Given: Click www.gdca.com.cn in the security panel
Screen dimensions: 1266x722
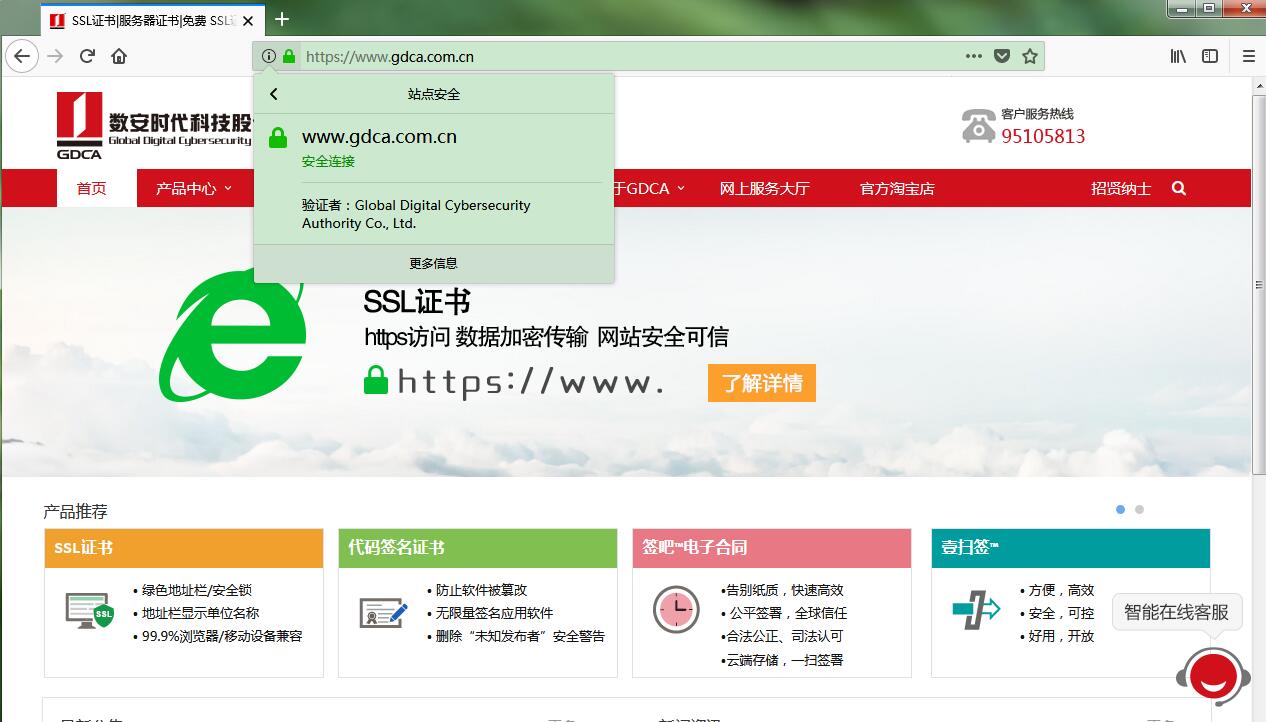Looking at the screenshot, I should click(379, 137).
